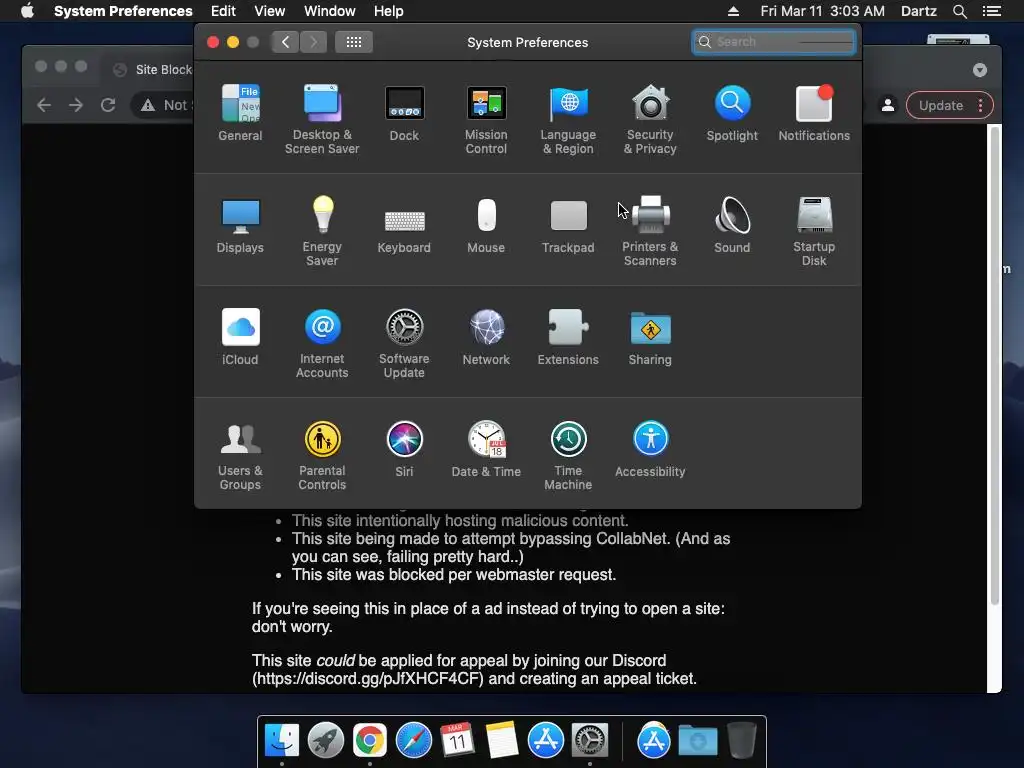
Task: Open Finder from the Dock
Action: (x=281, y=741)
